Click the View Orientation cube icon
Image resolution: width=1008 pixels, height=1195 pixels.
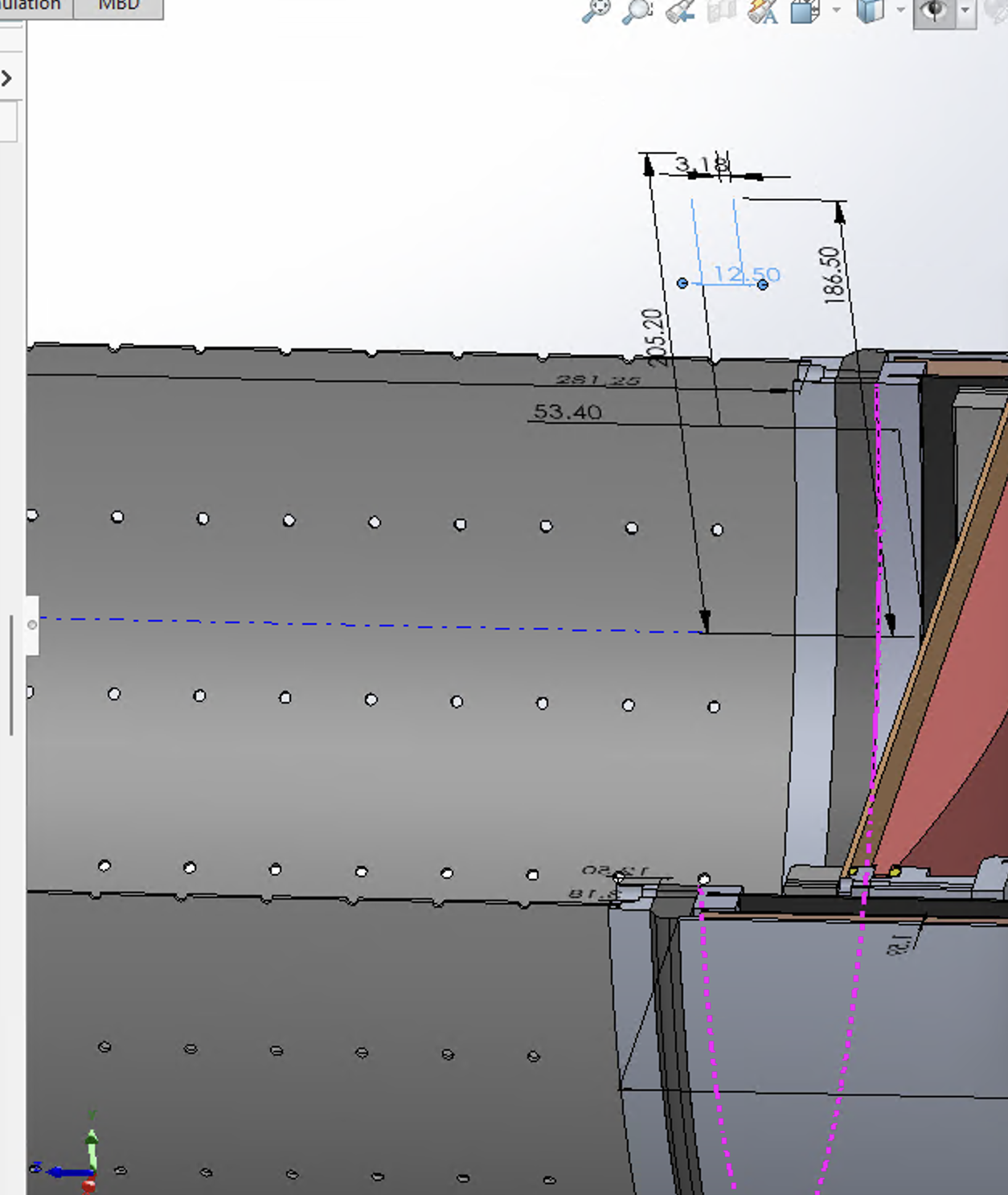(x=805, y=11)
